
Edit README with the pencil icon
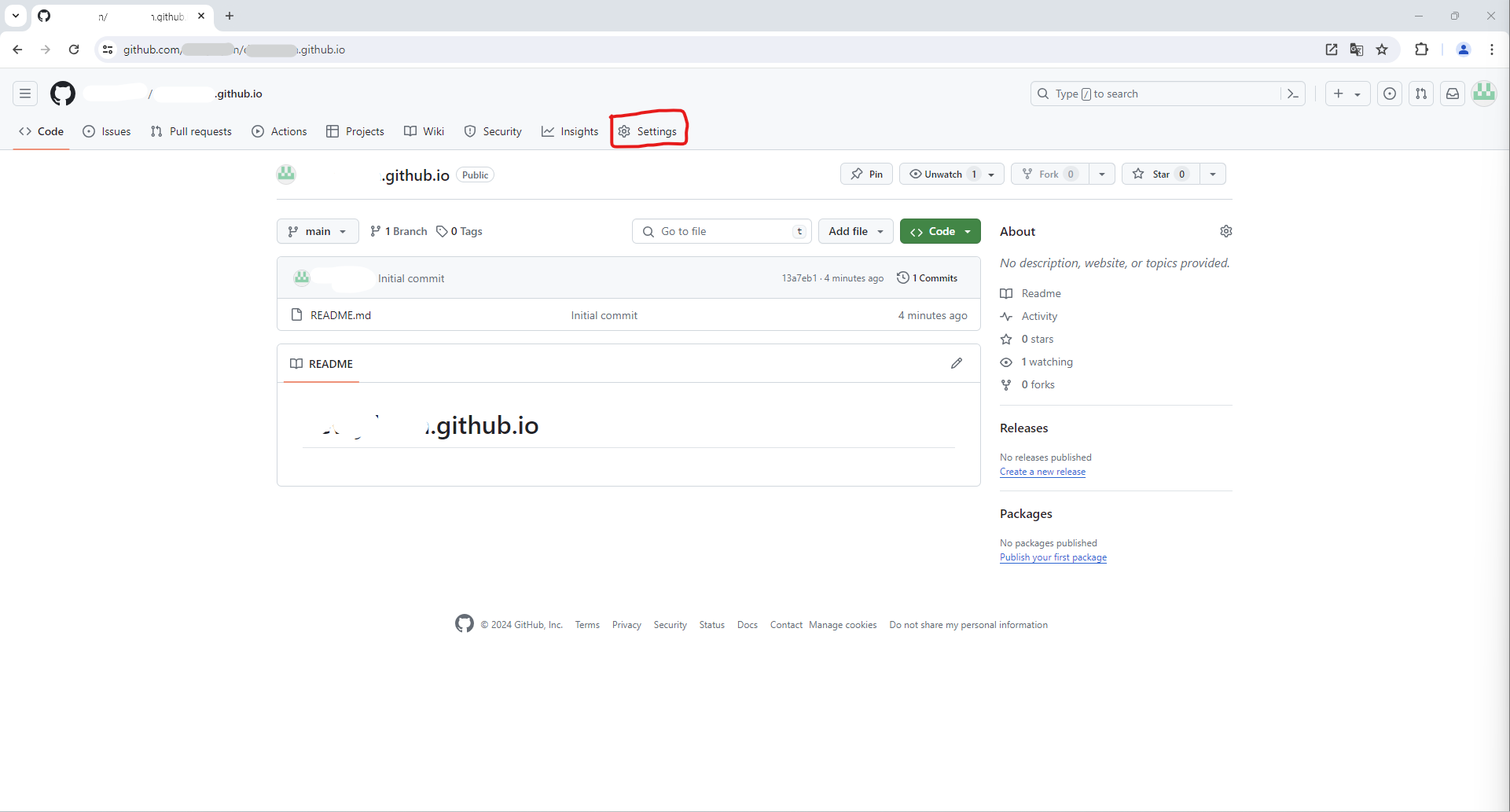pos(957,363)
